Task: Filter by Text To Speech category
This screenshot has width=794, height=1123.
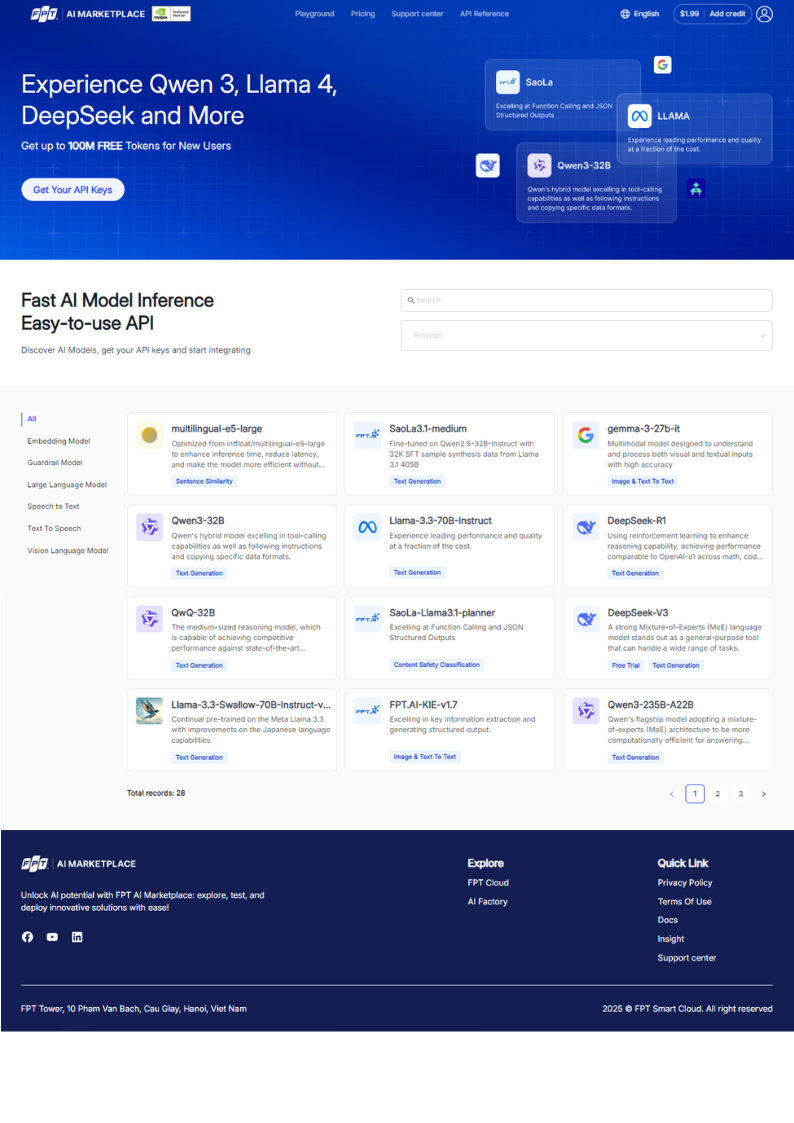Action: point(54,529)
